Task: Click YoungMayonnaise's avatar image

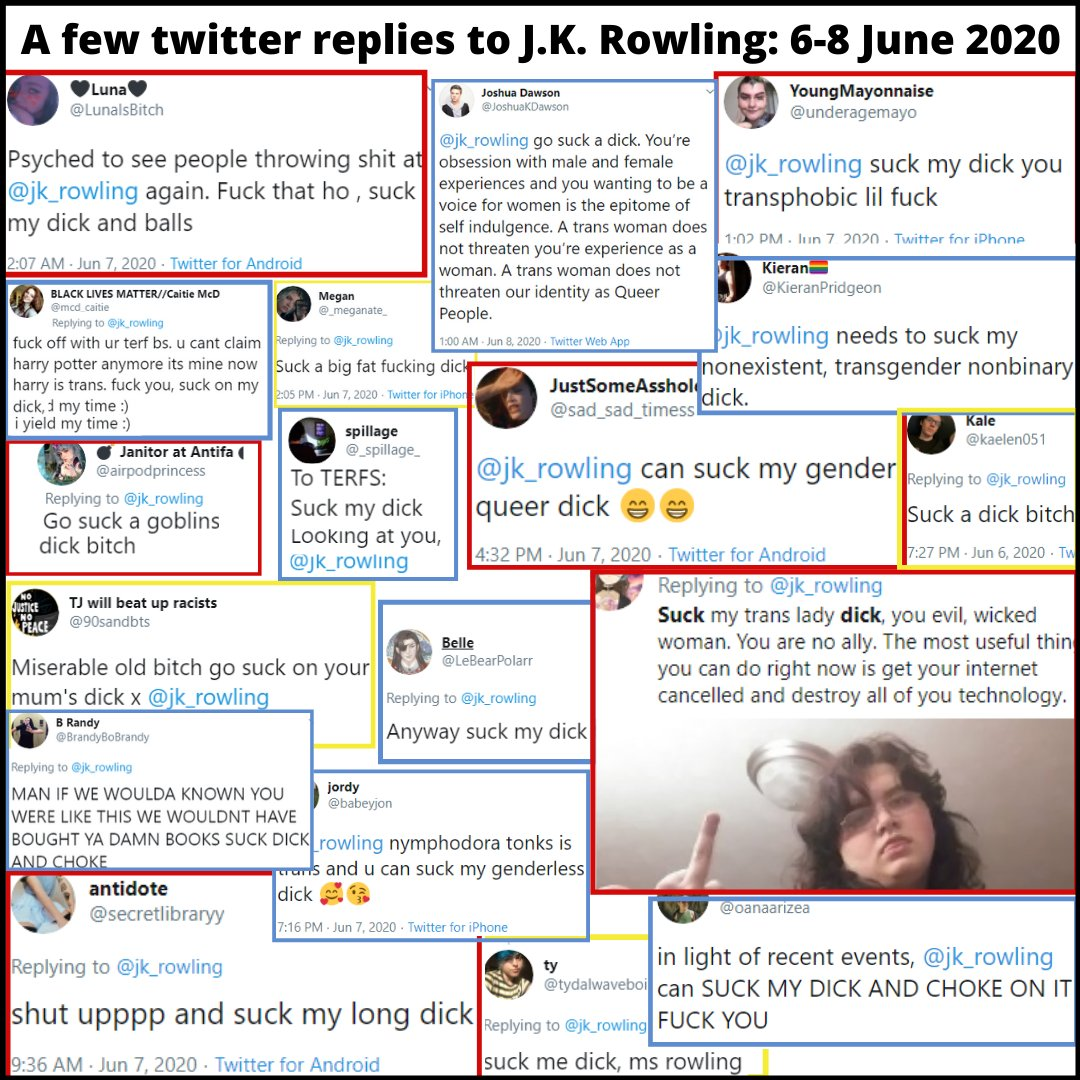Action: pyautogui.click(x=751, y=102)
